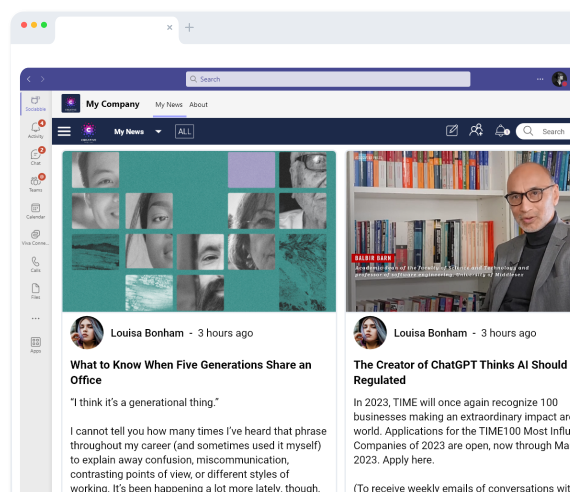Screen dimensions: 570x492
Task: Open Viva Connections in sidebar
Action: click(36, 237)
